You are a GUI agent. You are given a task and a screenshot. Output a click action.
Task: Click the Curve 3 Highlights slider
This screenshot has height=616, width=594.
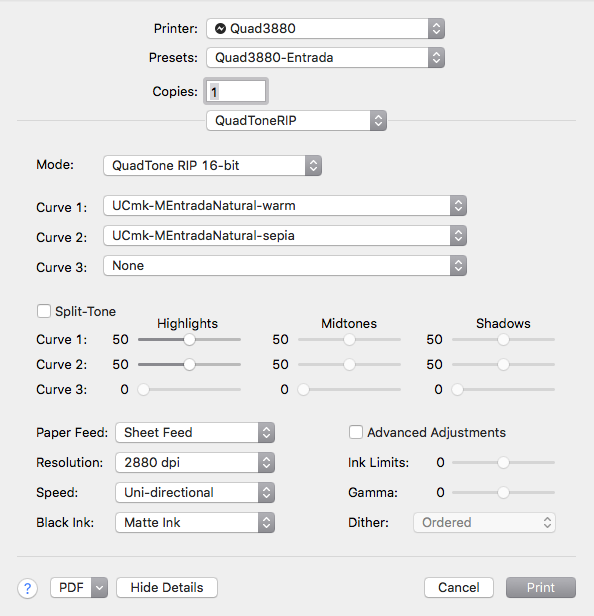tap(189, 389)
